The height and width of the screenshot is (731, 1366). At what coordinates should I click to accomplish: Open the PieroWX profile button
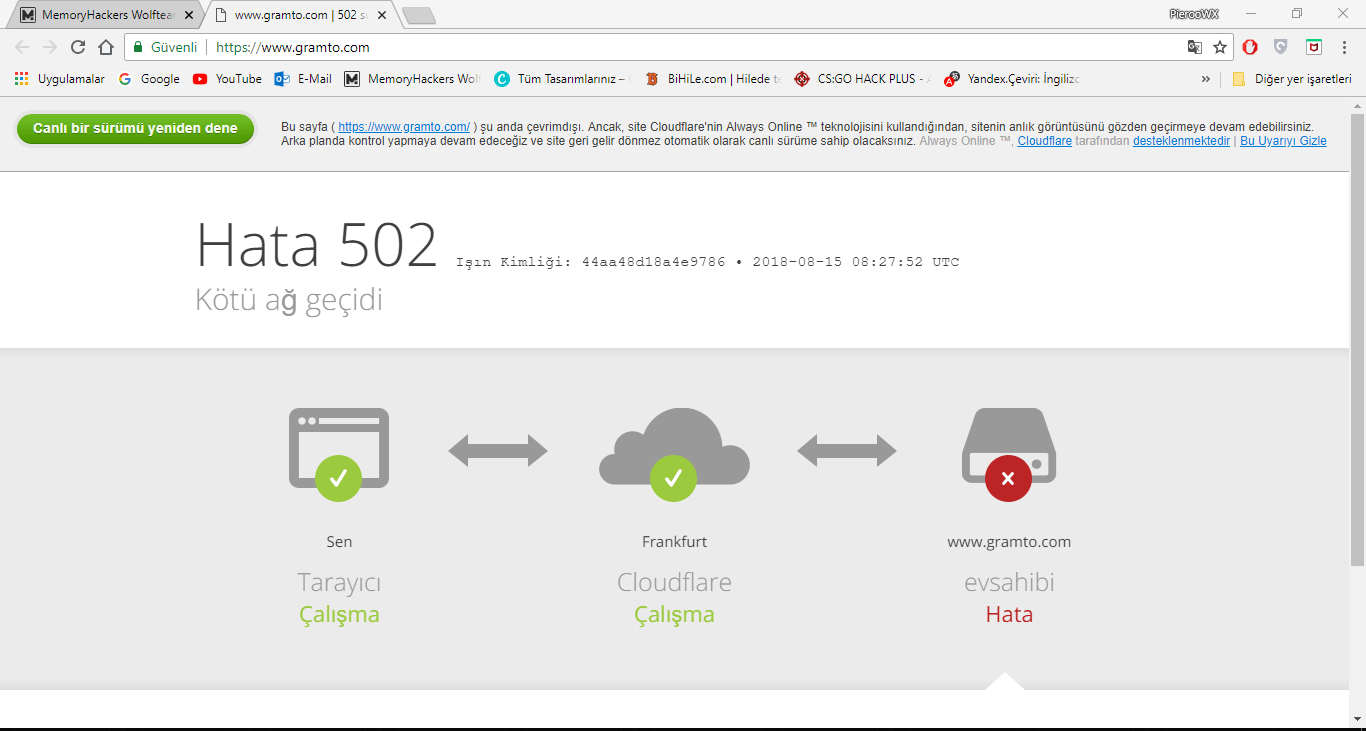tap(1194, 14)
